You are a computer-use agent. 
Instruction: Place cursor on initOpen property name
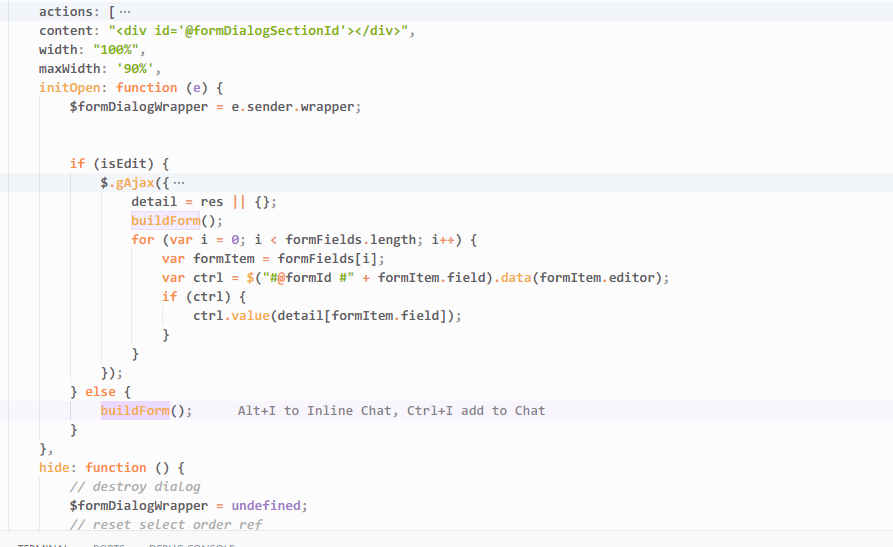(70, 87)
